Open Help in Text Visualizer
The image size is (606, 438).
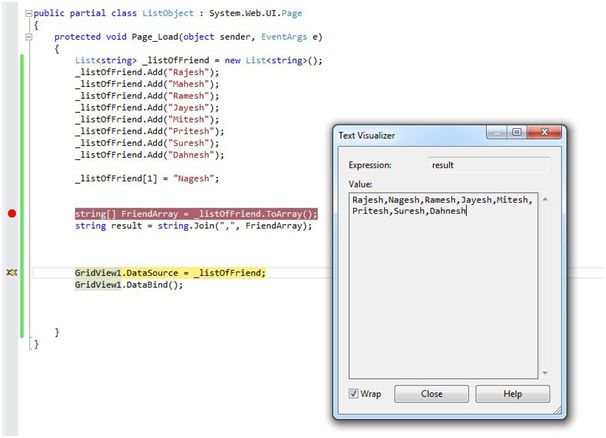(x=512, y=394)
